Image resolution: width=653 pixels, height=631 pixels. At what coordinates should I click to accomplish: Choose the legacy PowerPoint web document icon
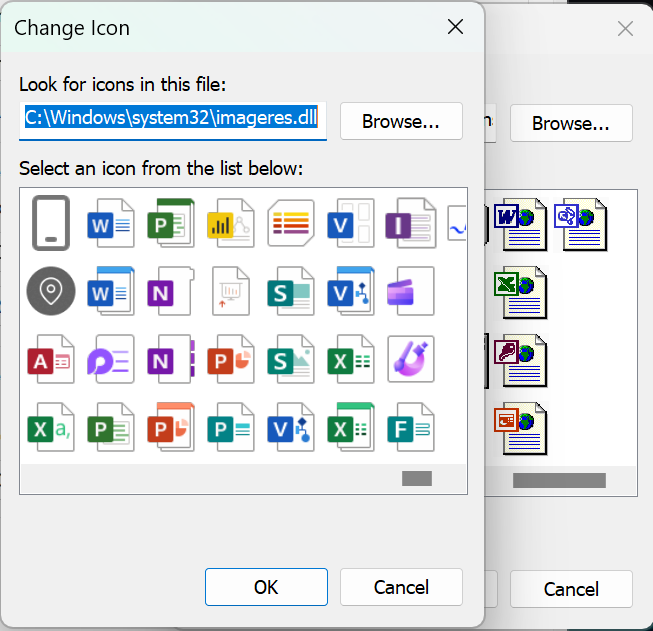[x=520, y=427]
